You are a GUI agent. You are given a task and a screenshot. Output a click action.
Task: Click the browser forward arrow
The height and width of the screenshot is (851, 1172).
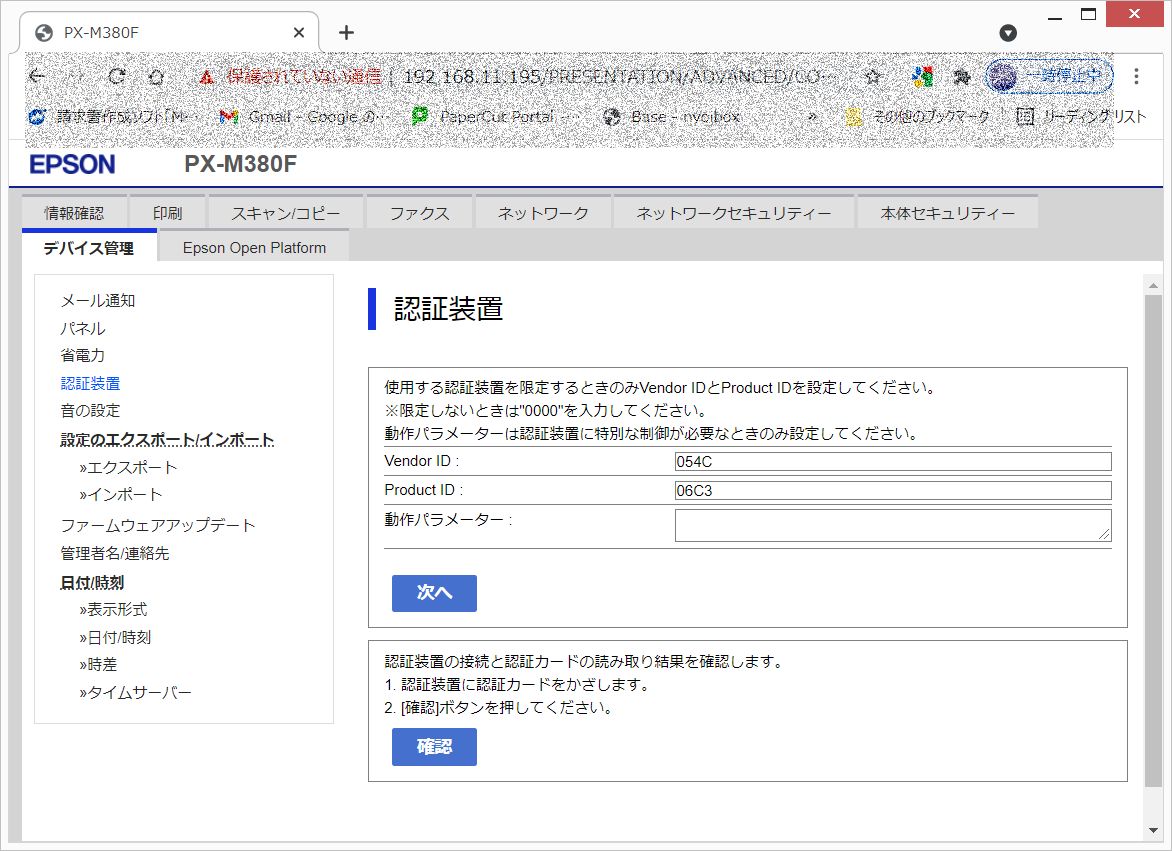76,76
